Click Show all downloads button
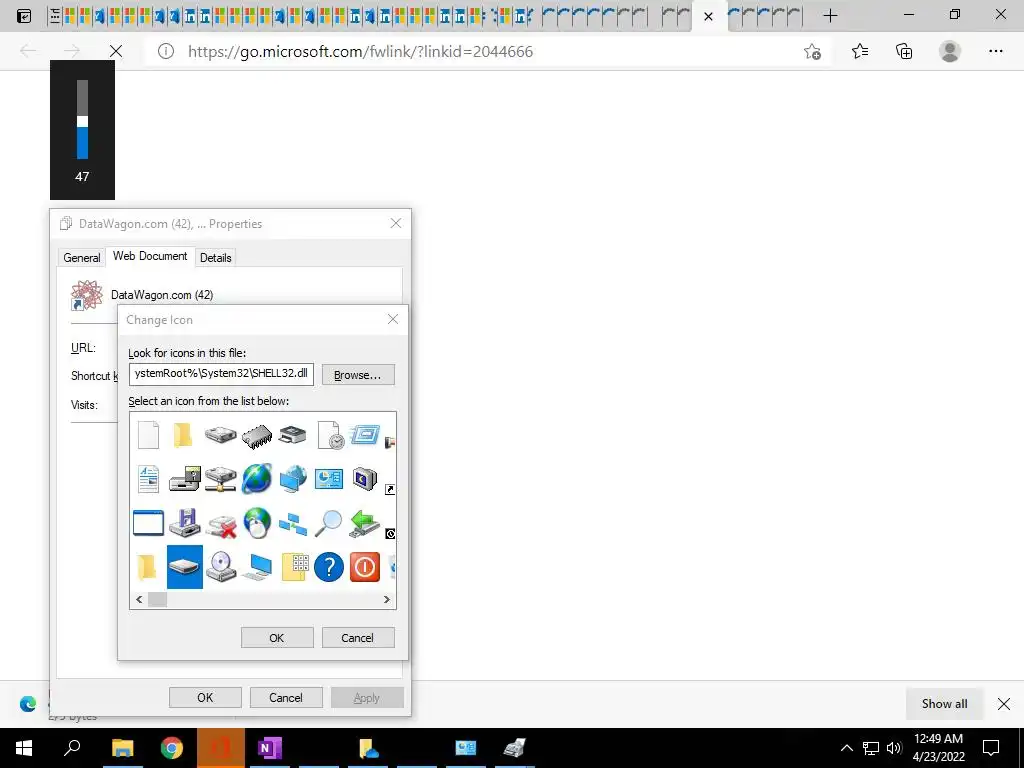Screen dimensions: 1024x768 pos(944,703)
